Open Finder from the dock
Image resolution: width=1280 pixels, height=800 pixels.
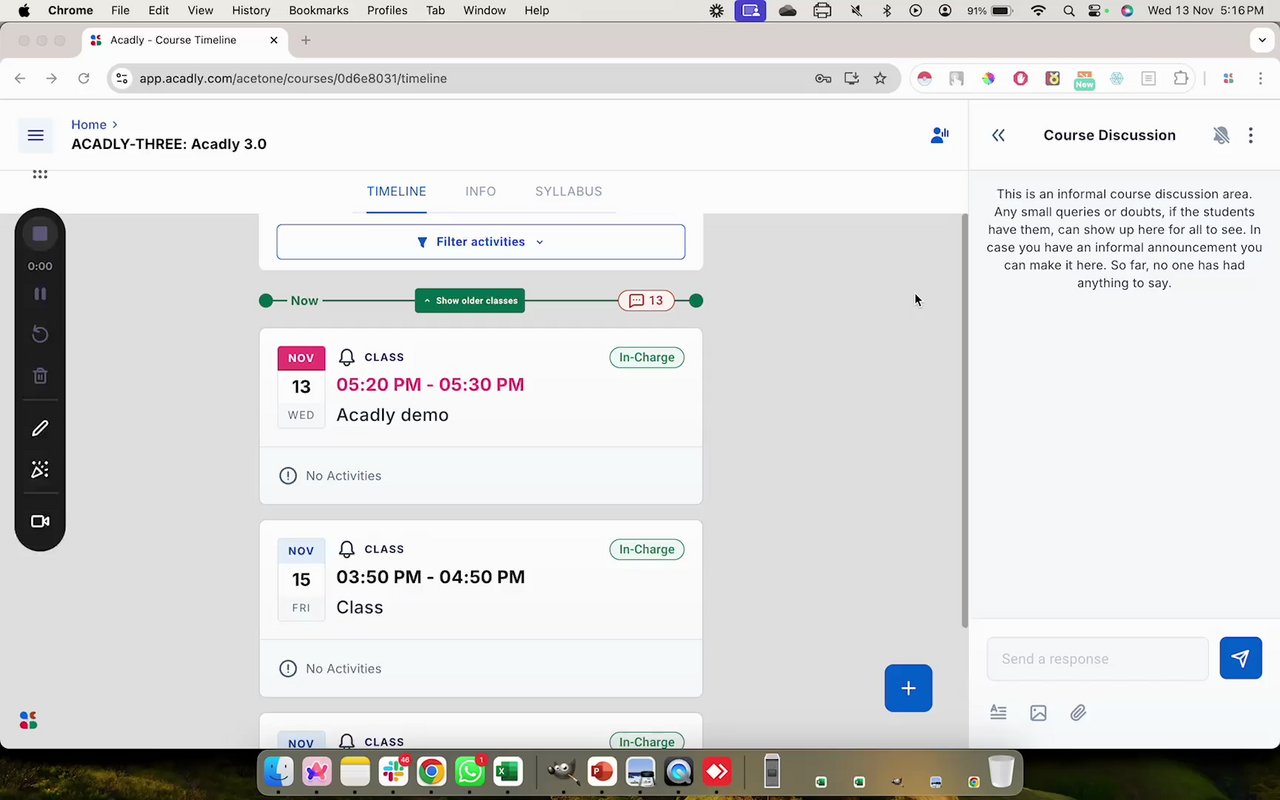tap(279, 771)
